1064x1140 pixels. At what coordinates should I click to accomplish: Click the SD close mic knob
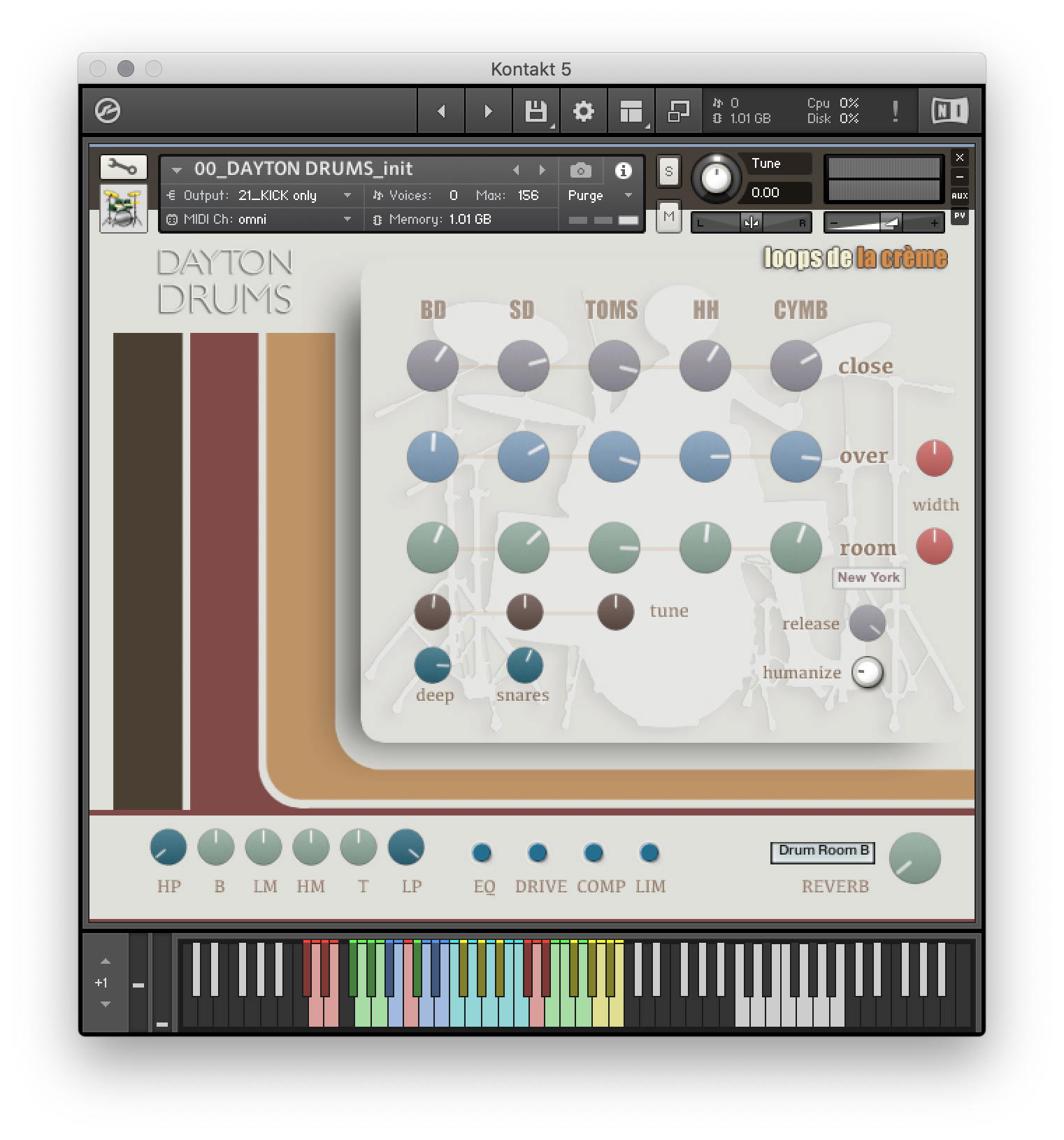524,366
